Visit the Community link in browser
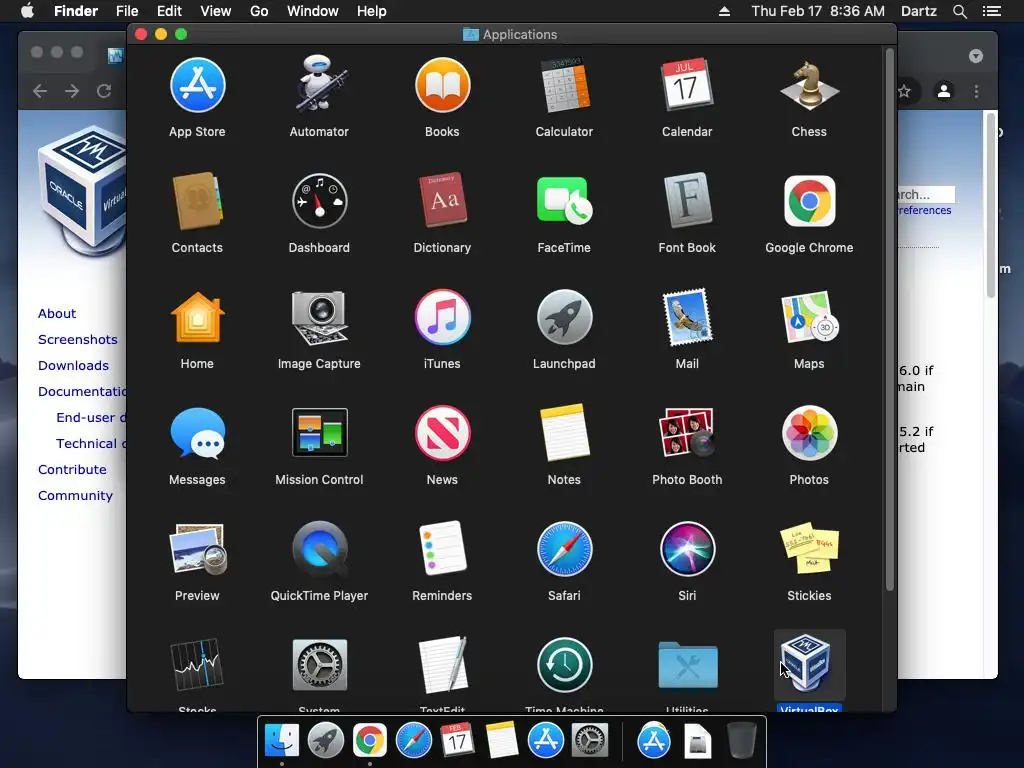Image resolution: width=1024 pixels, height=768 pixels. point(75,496)
